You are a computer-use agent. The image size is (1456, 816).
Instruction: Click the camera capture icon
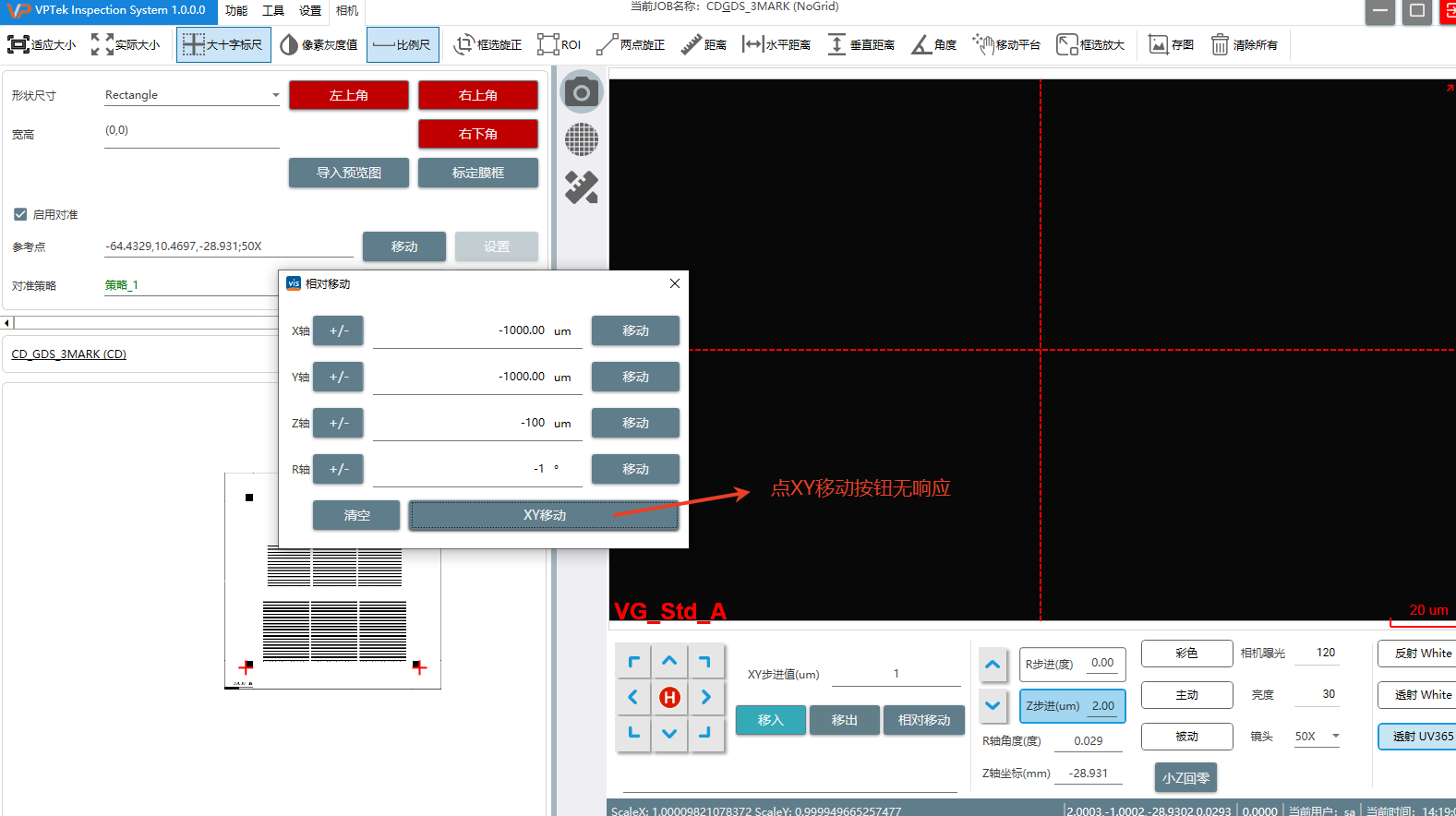[x=581, y=92]
